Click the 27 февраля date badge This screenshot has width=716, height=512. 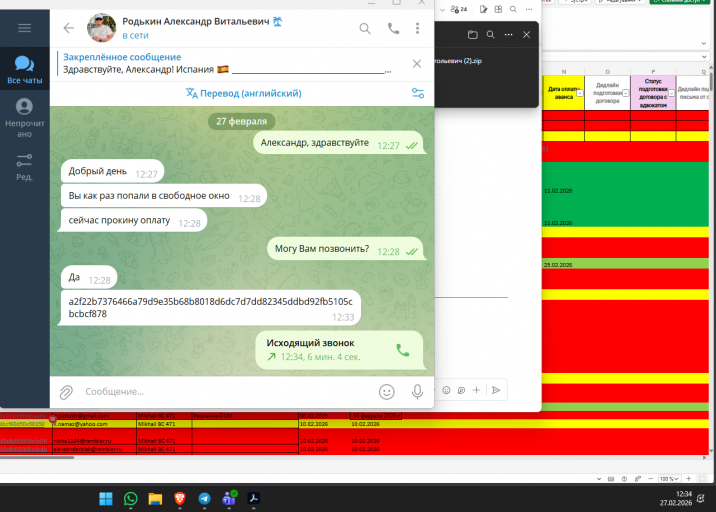pos(242,121)
